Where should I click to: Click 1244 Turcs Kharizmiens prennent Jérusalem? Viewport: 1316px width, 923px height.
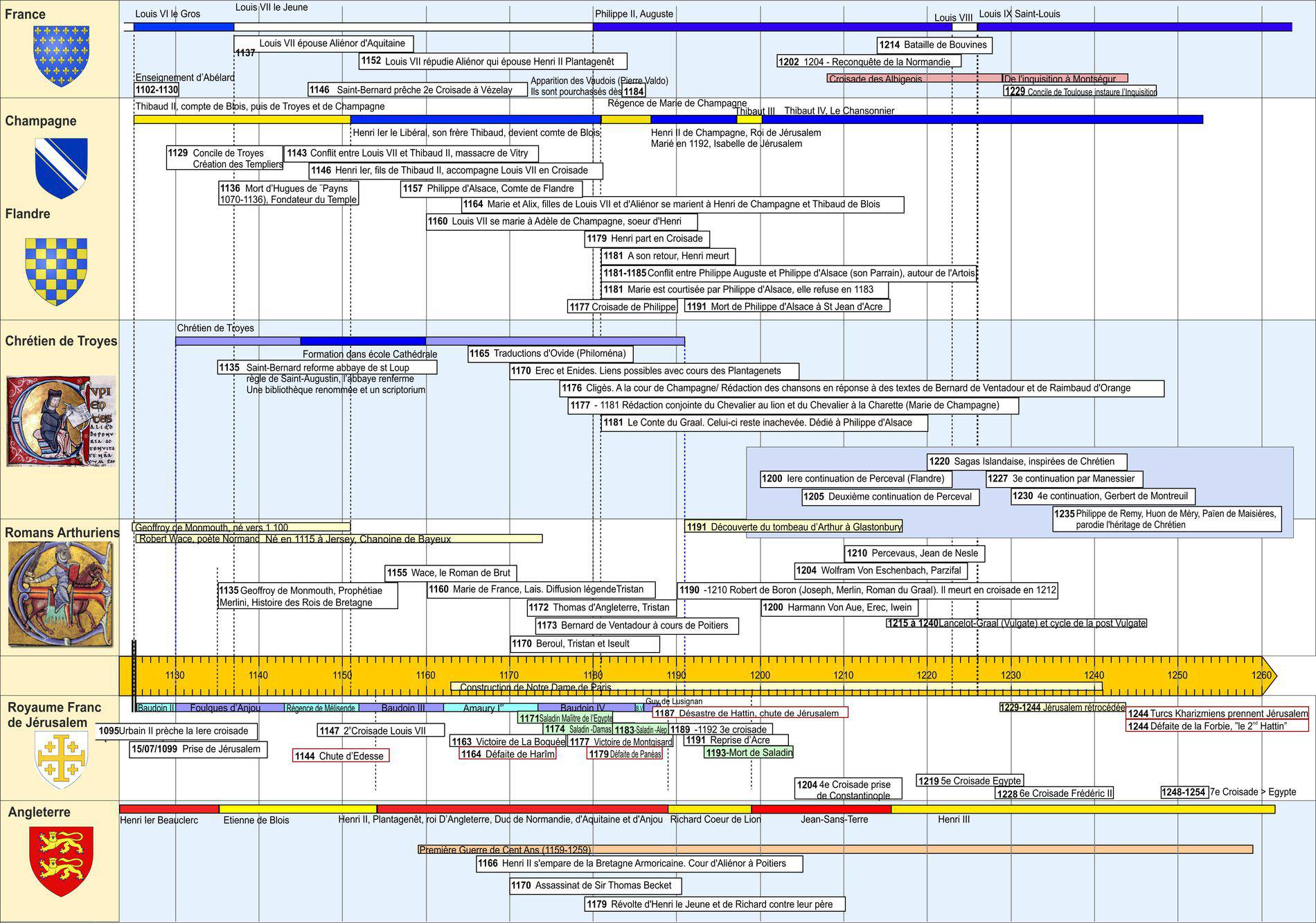(1218, 714)
